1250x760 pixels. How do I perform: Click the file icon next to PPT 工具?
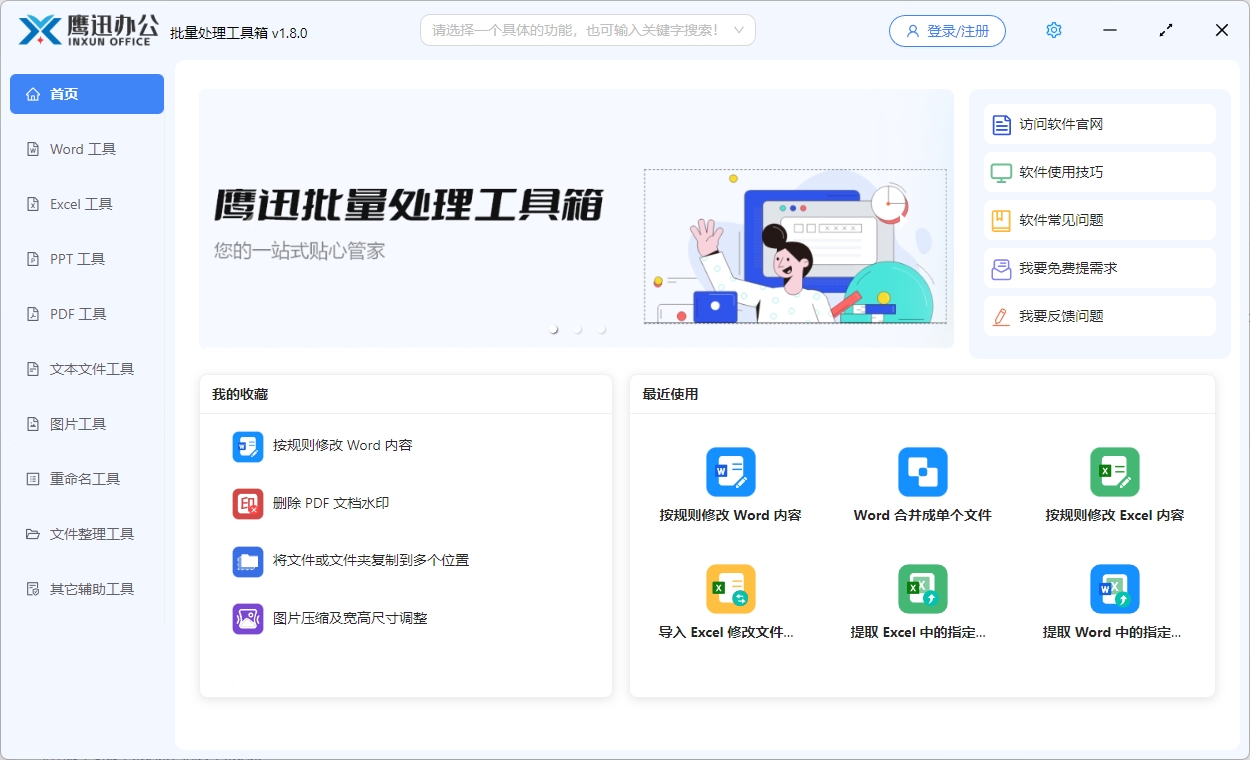click(32, 259)
